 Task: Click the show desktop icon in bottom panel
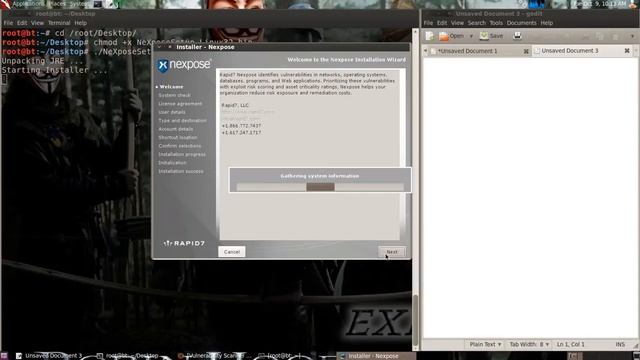tap(4, 356)
